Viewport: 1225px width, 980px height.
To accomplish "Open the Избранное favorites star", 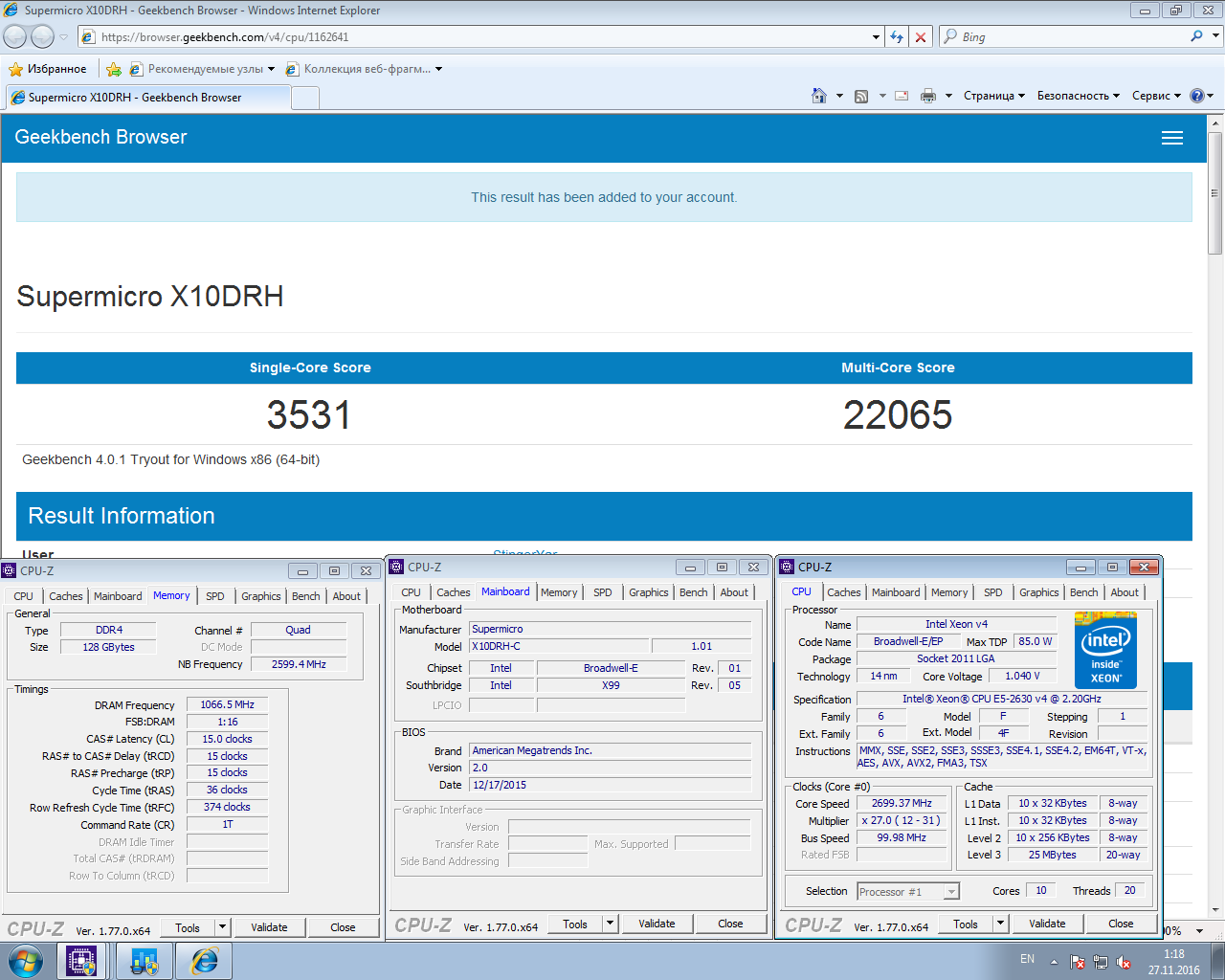I will (x=47, y=69).
